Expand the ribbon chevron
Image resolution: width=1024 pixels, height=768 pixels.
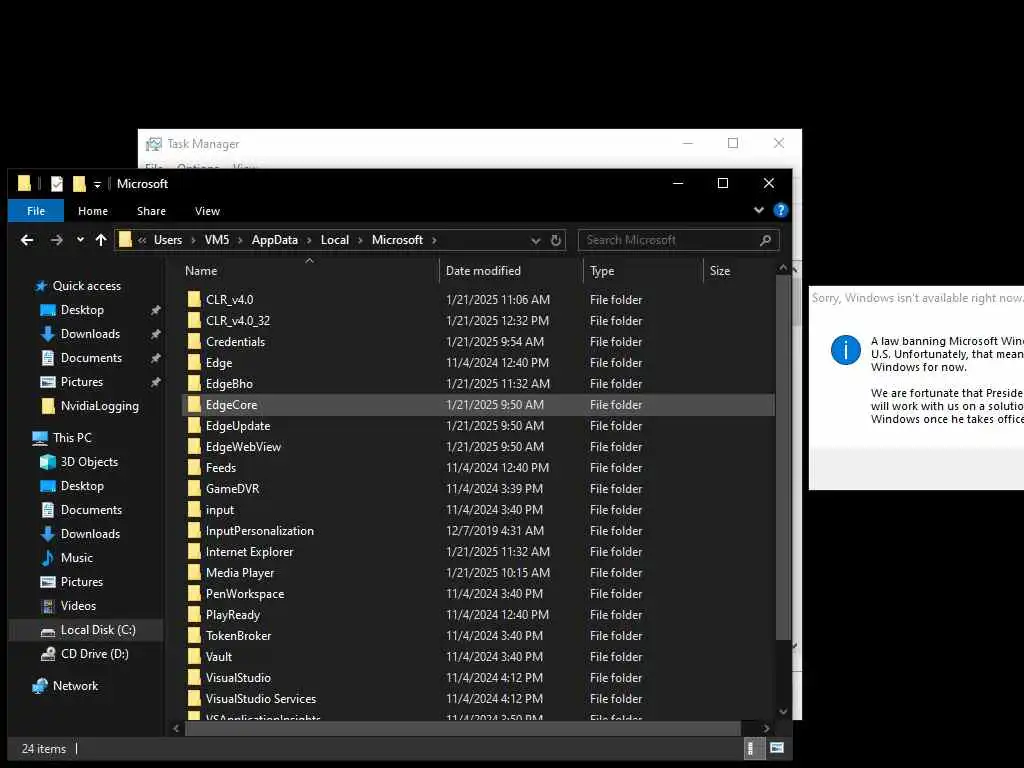[759, 210]
